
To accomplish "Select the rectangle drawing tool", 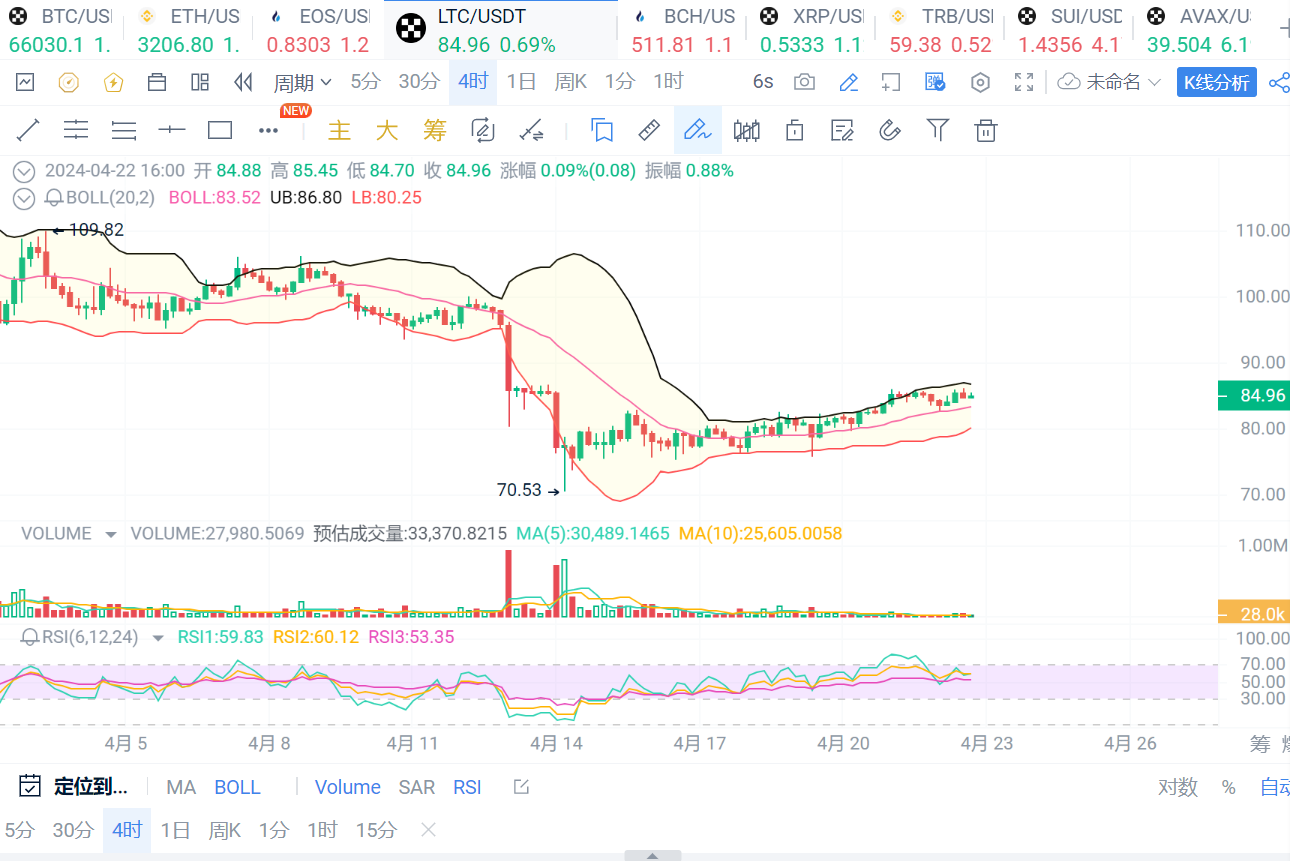I will tap(220, 130).
